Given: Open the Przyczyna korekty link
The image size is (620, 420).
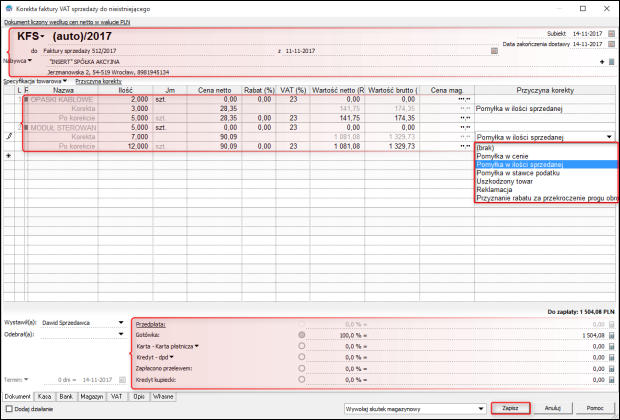Looking at the screenshot, I should 98,81.
